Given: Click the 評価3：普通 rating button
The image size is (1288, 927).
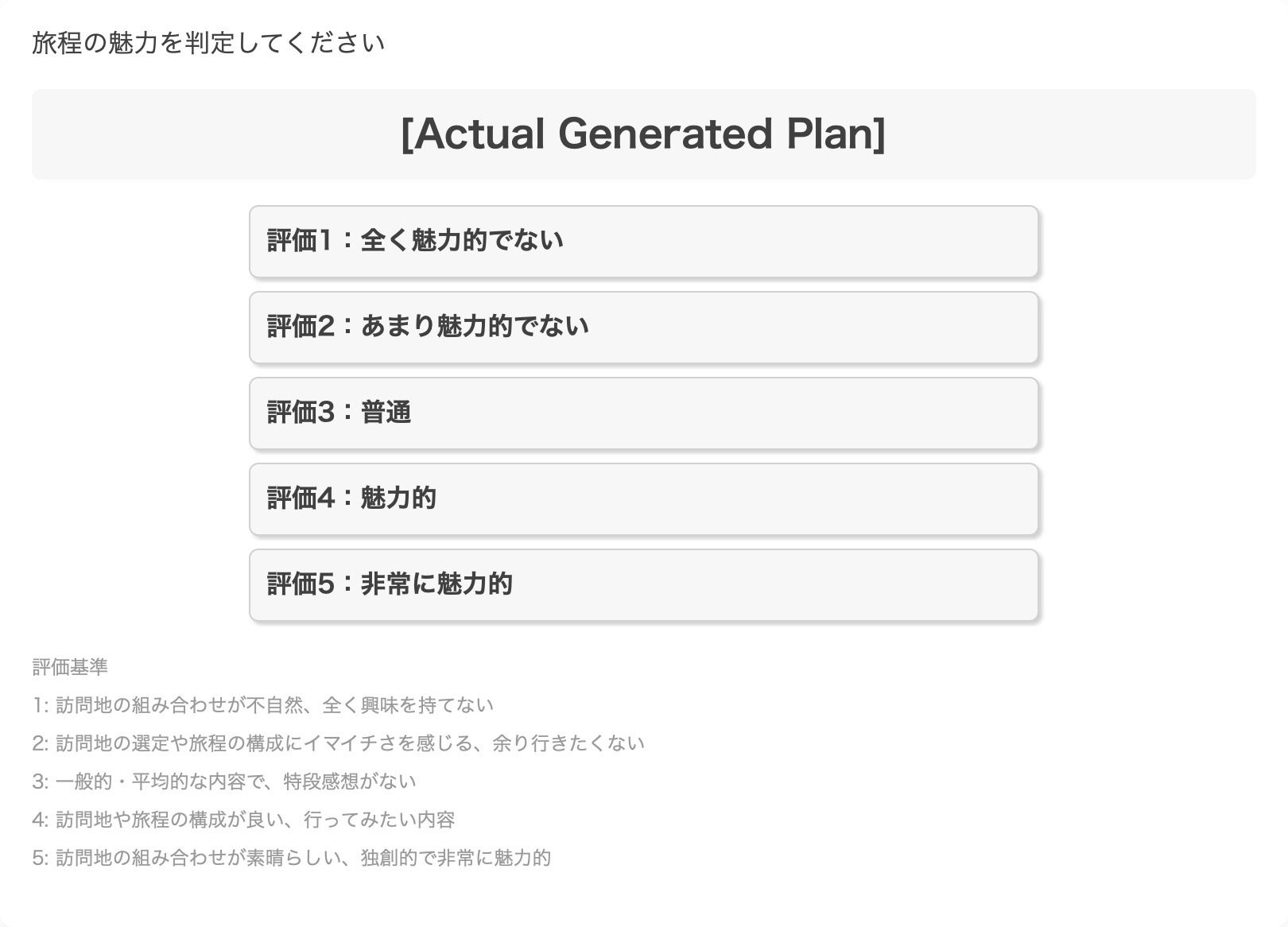Looking at the screenshot, I should (643, 413).
